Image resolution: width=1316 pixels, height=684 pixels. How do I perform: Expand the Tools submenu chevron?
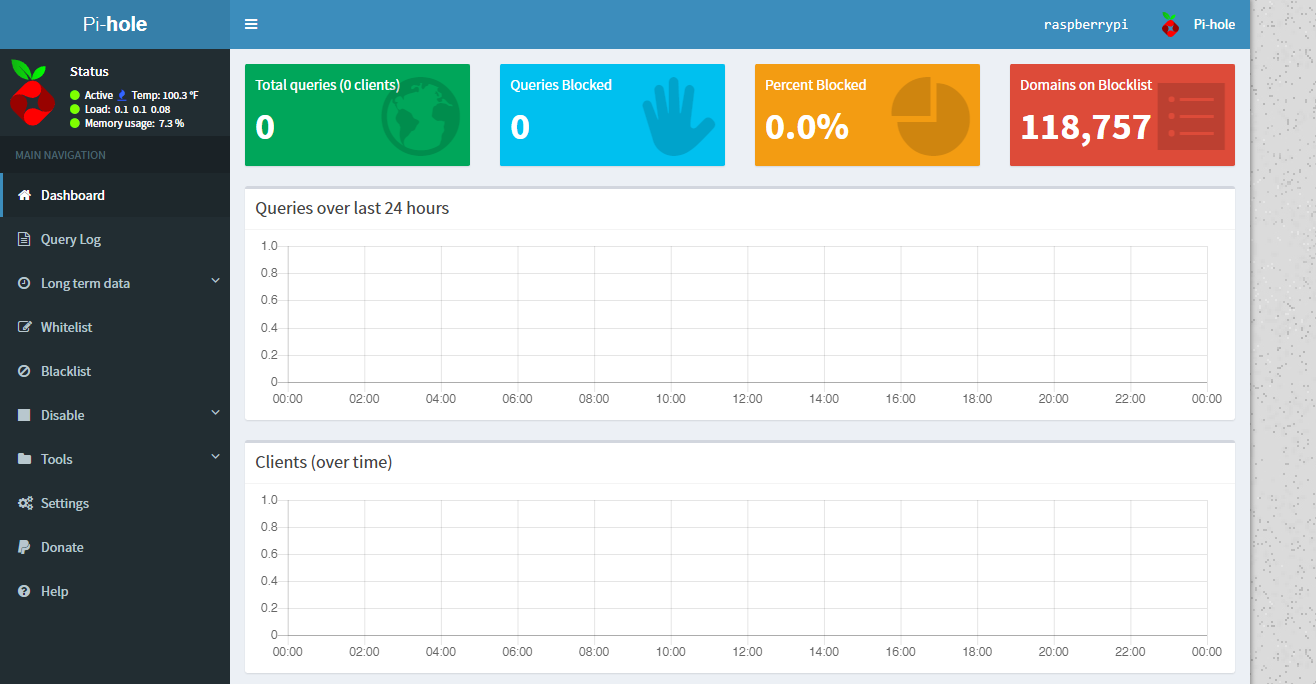tap(215, 458)
